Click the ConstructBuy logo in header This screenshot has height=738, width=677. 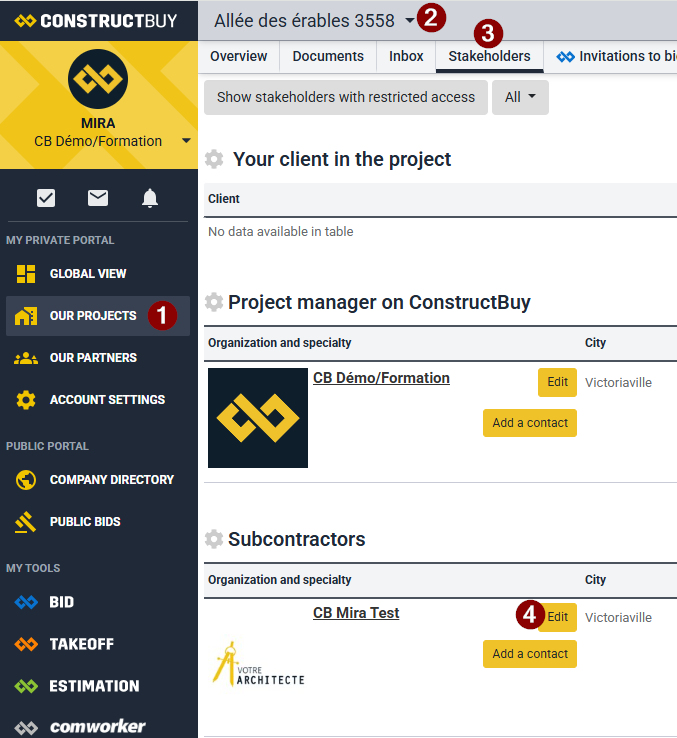[96, 21]
